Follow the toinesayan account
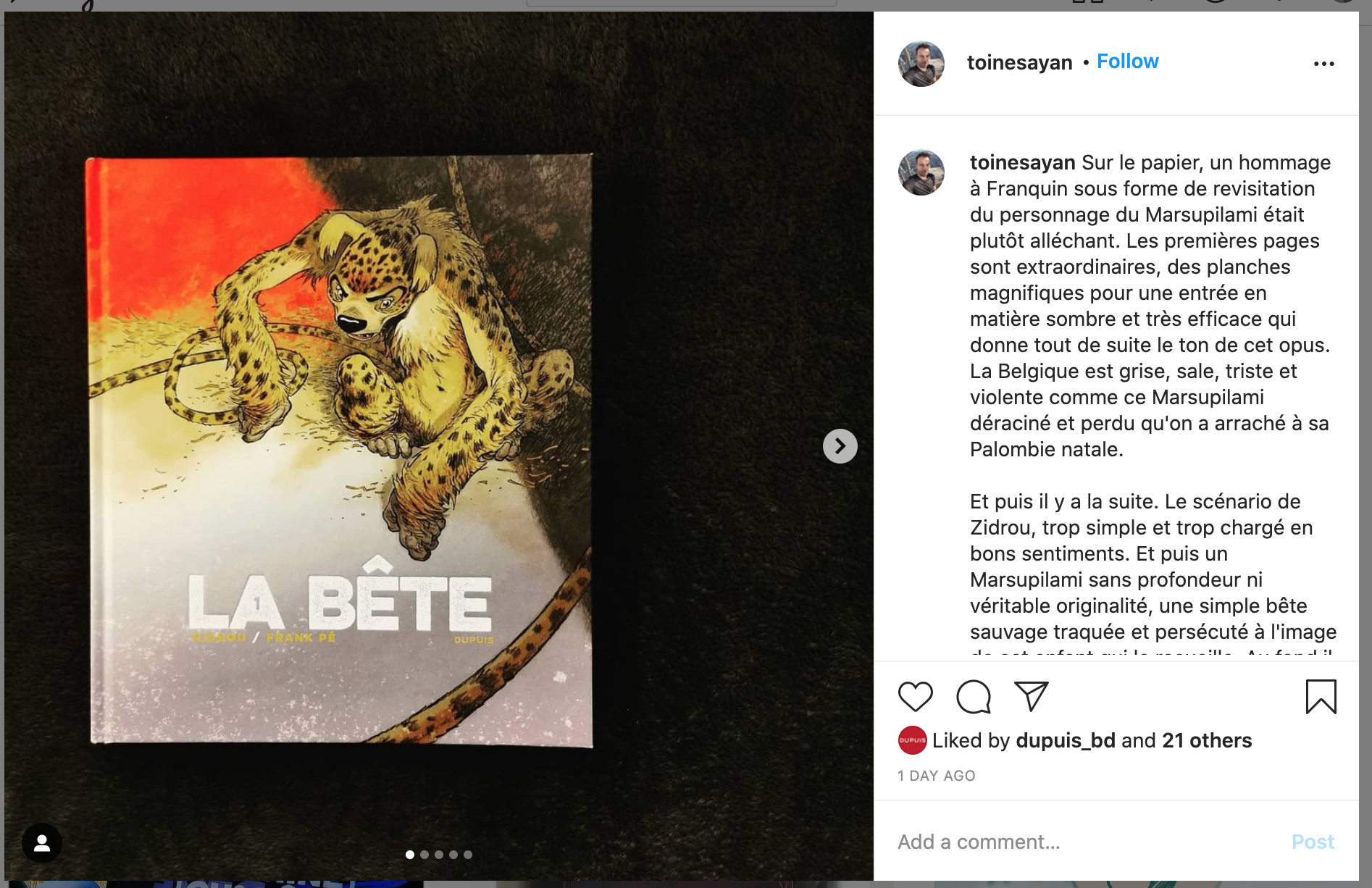This screenshot has width=1372, height=888. [1127, 62]
